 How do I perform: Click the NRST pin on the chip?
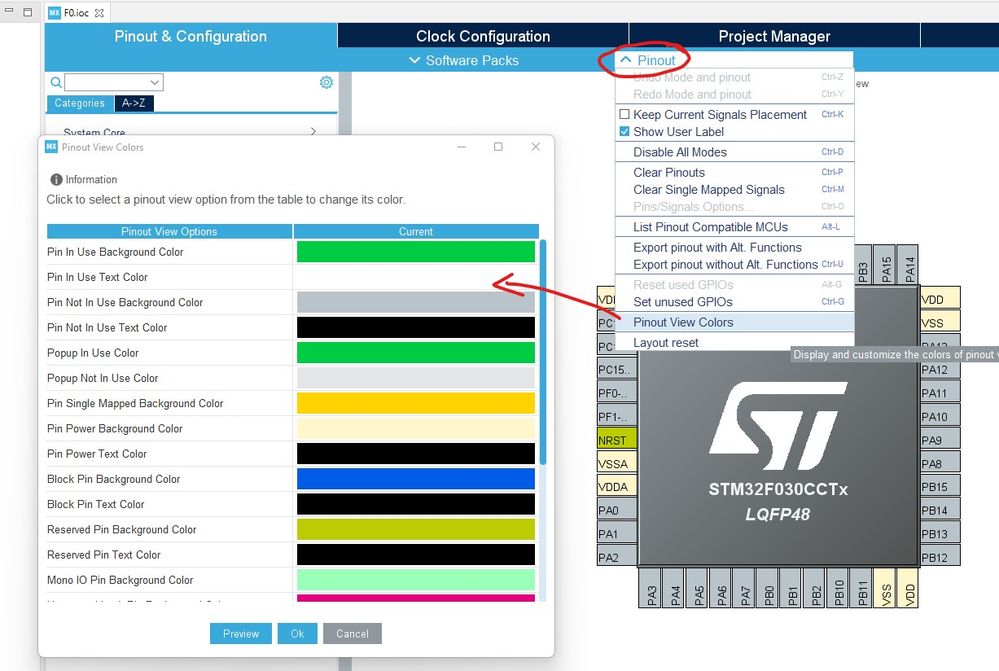coord(616,440)
